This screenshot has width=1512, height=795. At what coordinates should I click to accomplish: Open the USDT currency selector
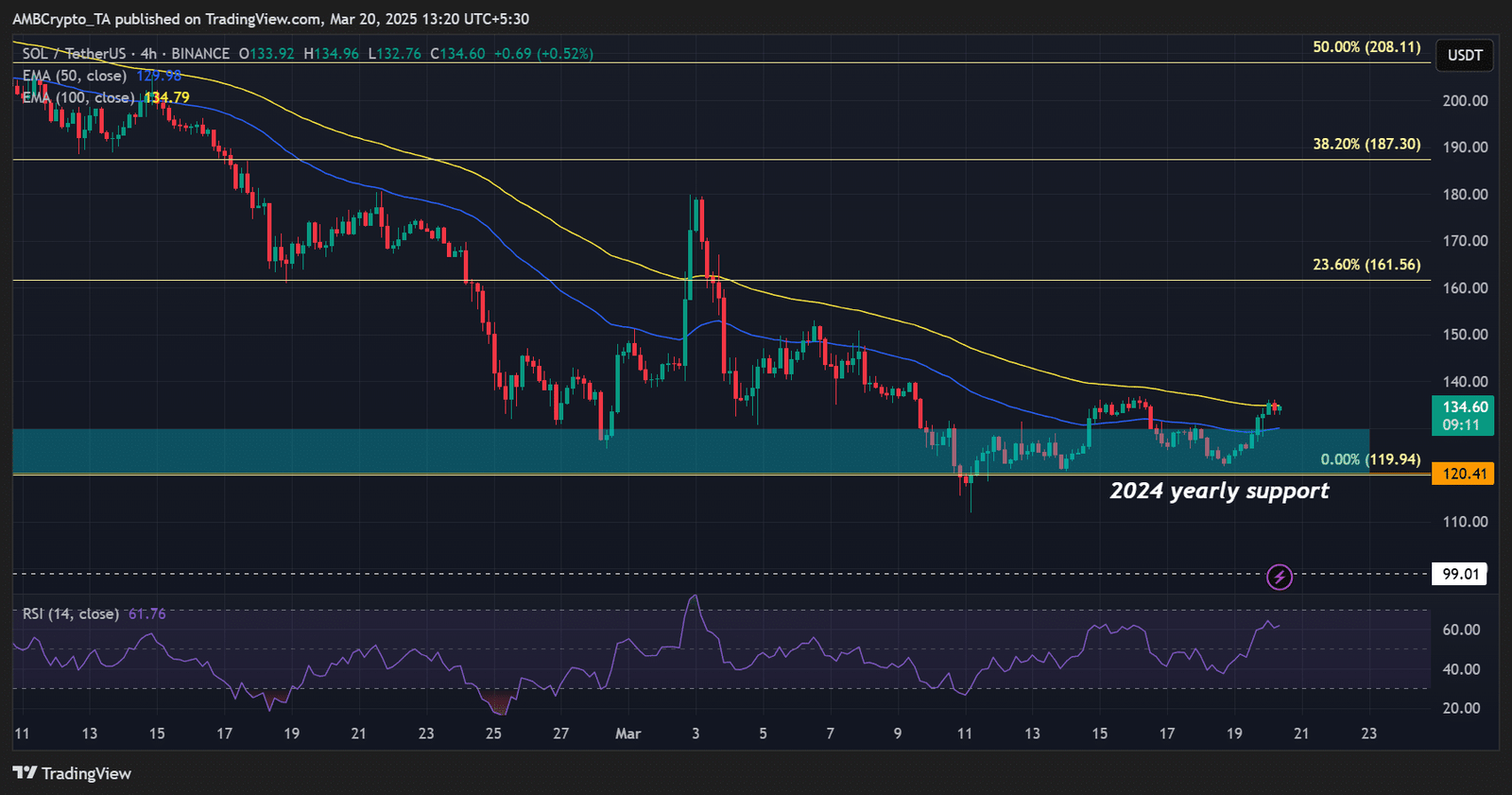(x=1464, y=56)
